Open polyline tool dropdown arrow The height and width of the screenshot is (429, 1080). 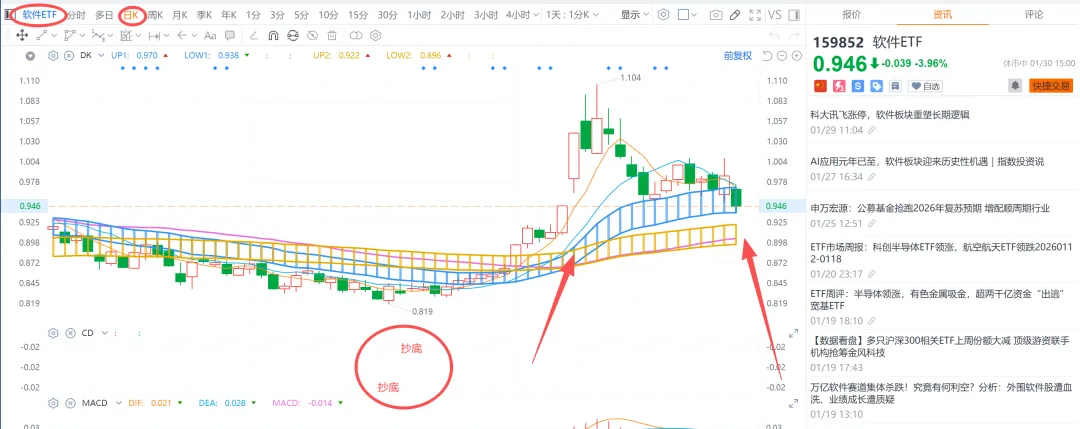click(82, 35)
